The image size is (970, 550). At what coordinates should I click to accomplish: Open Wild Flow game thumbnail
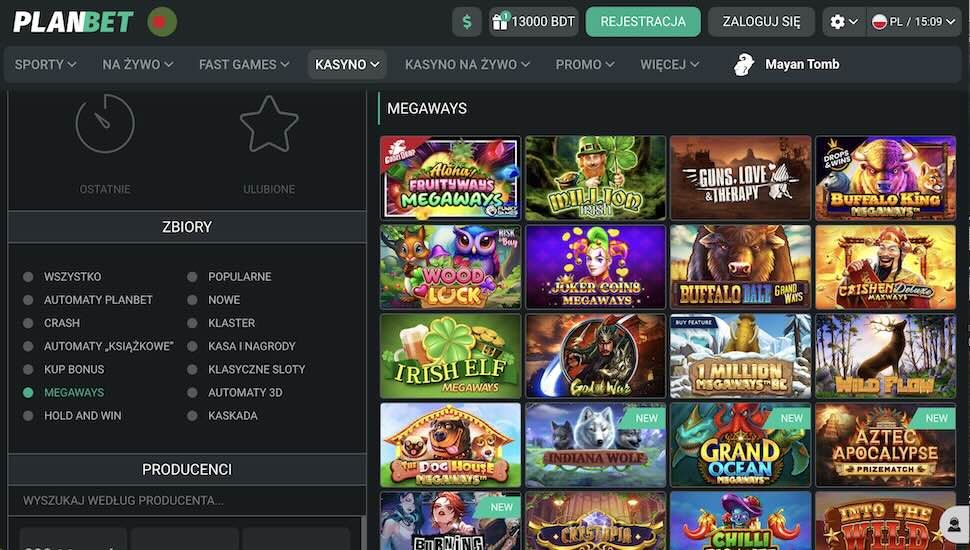tap(885, 356)
